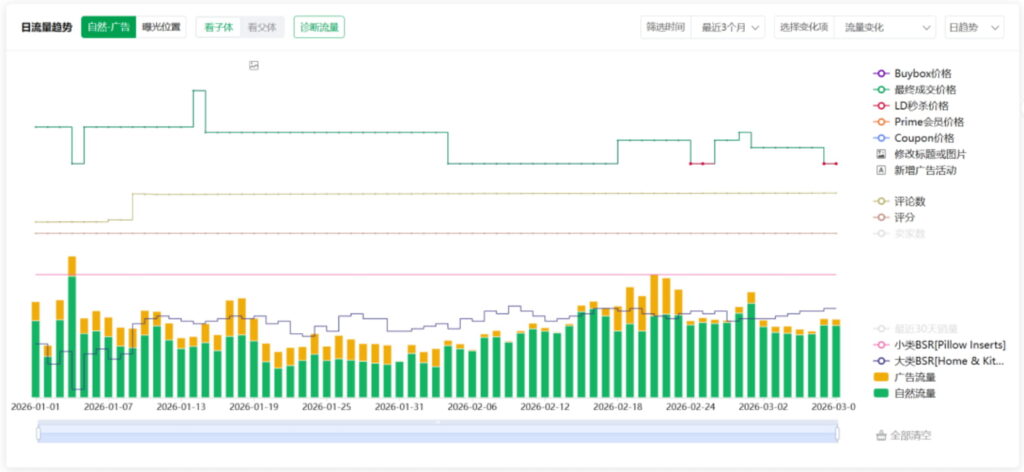Click the 最终成交价格 legend icon
The image size is (1024, 472).
tap(881, 90)
